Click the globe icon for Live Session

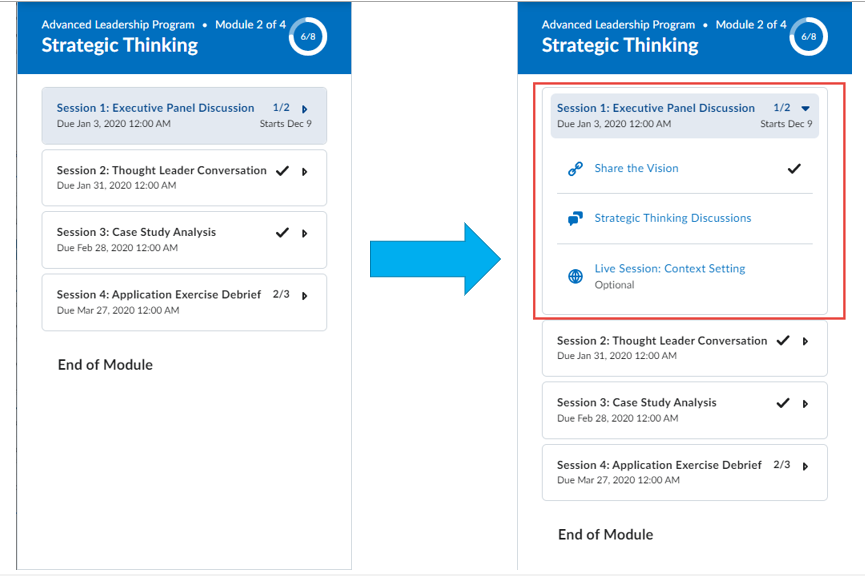(575, 277)
